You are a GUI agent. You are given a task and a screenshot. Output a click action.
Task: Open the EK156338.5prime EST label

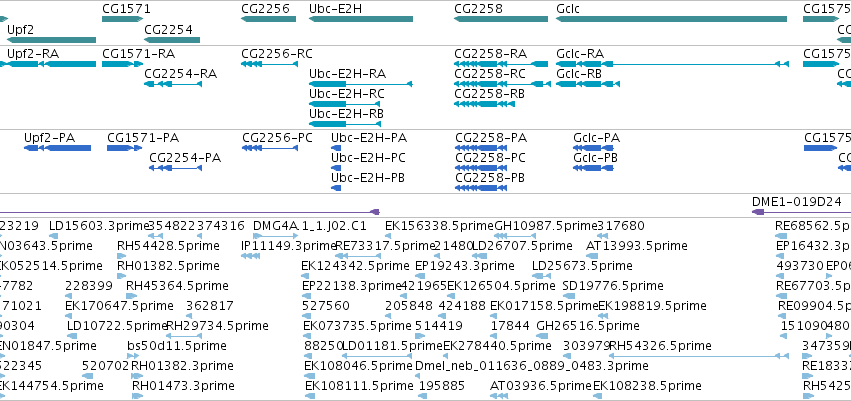[440, 226]
